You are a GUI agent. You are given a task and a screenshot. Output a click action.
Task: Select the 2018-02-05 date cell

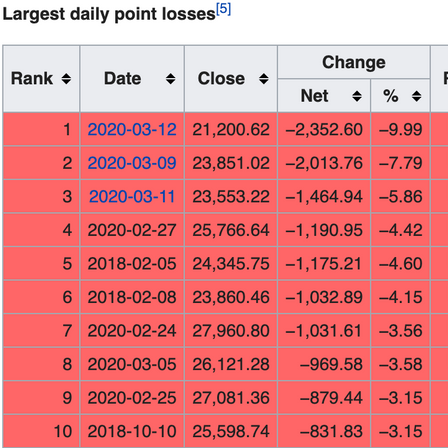pyautogui.click(x=132, y=264)
